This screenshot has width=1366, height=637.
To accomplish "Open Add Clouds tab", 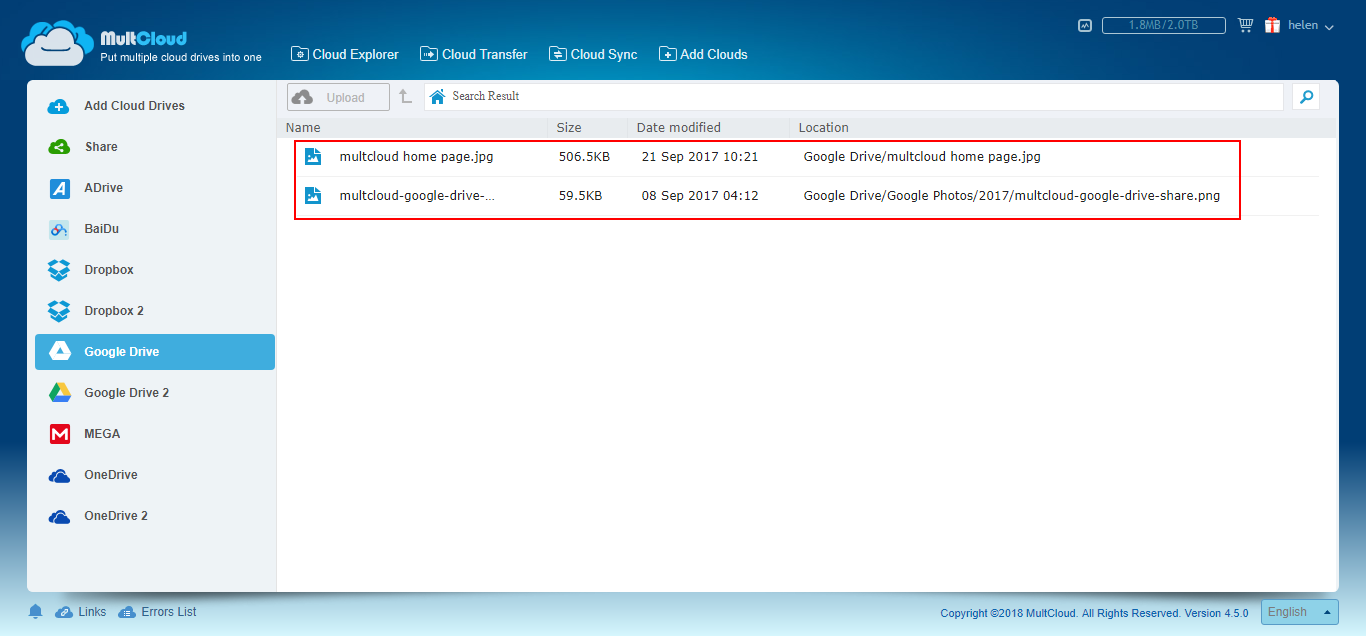I will [703, 54].
